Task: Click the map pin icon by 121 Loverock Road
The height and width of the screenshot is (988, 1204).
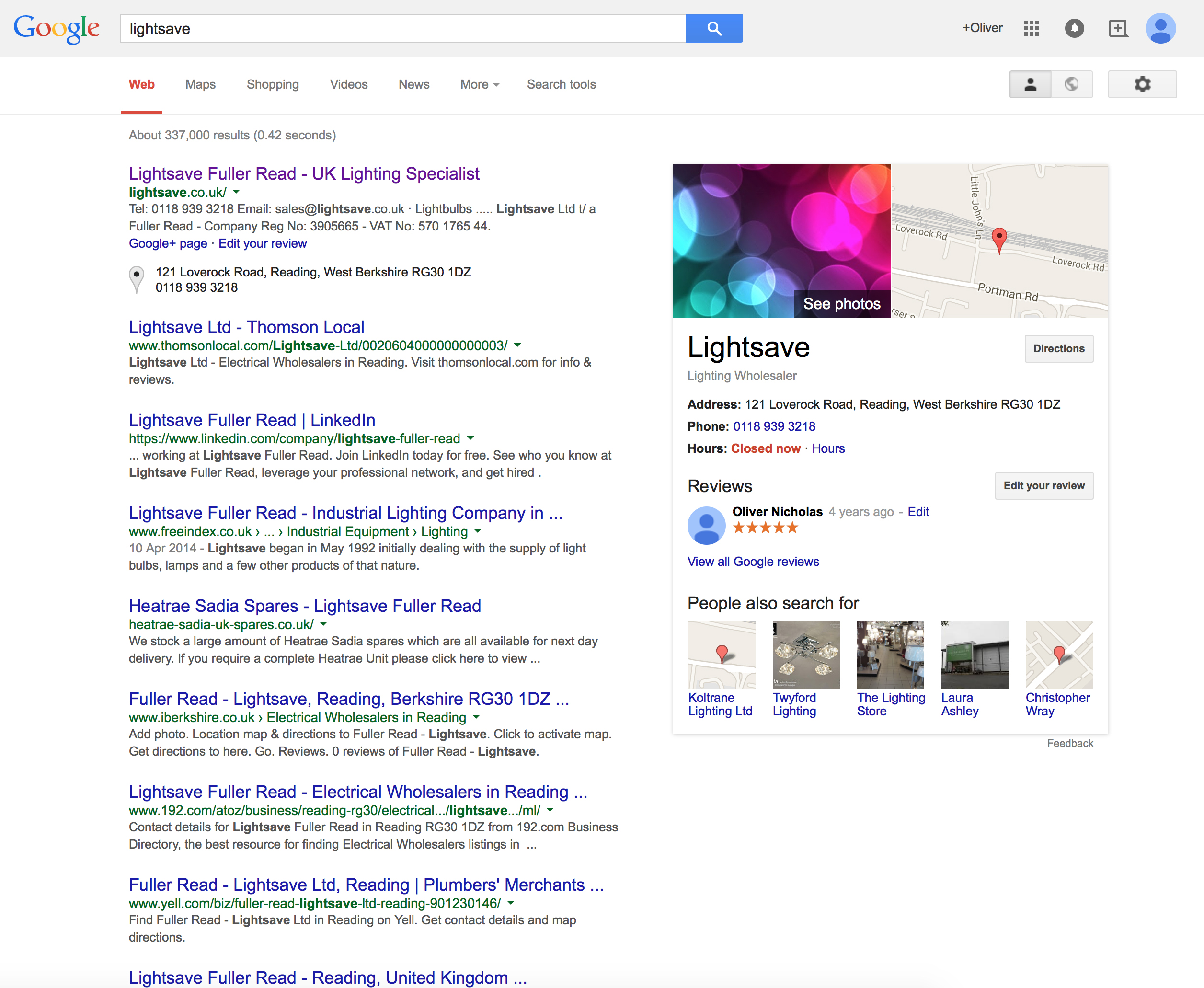Action: tap(137, 279)
